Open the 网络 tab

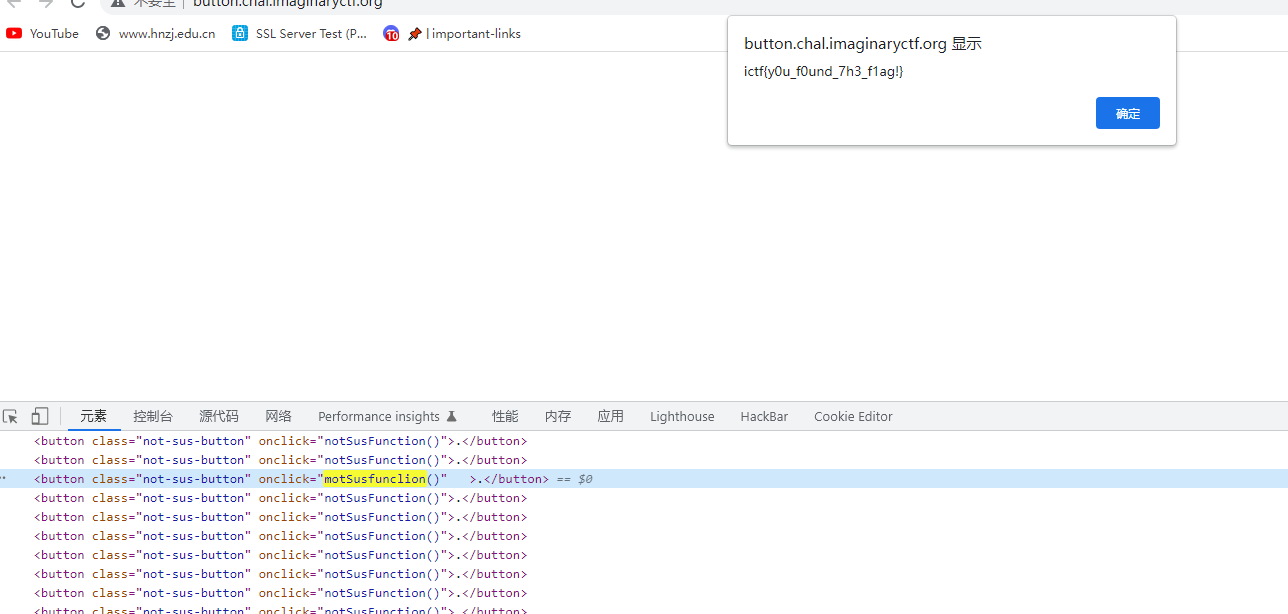(x=279, y=416)
